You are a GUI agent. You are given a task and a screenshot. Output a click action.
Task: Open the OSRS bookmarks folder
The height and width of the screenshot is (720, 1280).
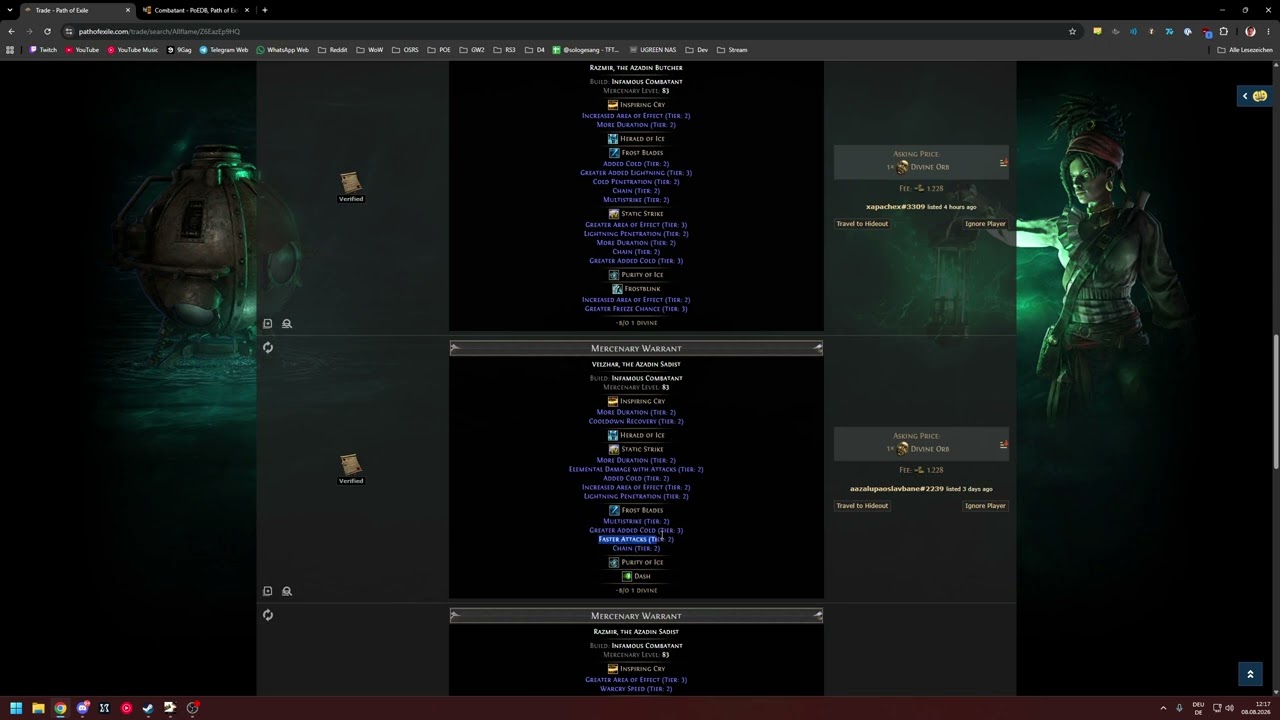coord(405,49)
